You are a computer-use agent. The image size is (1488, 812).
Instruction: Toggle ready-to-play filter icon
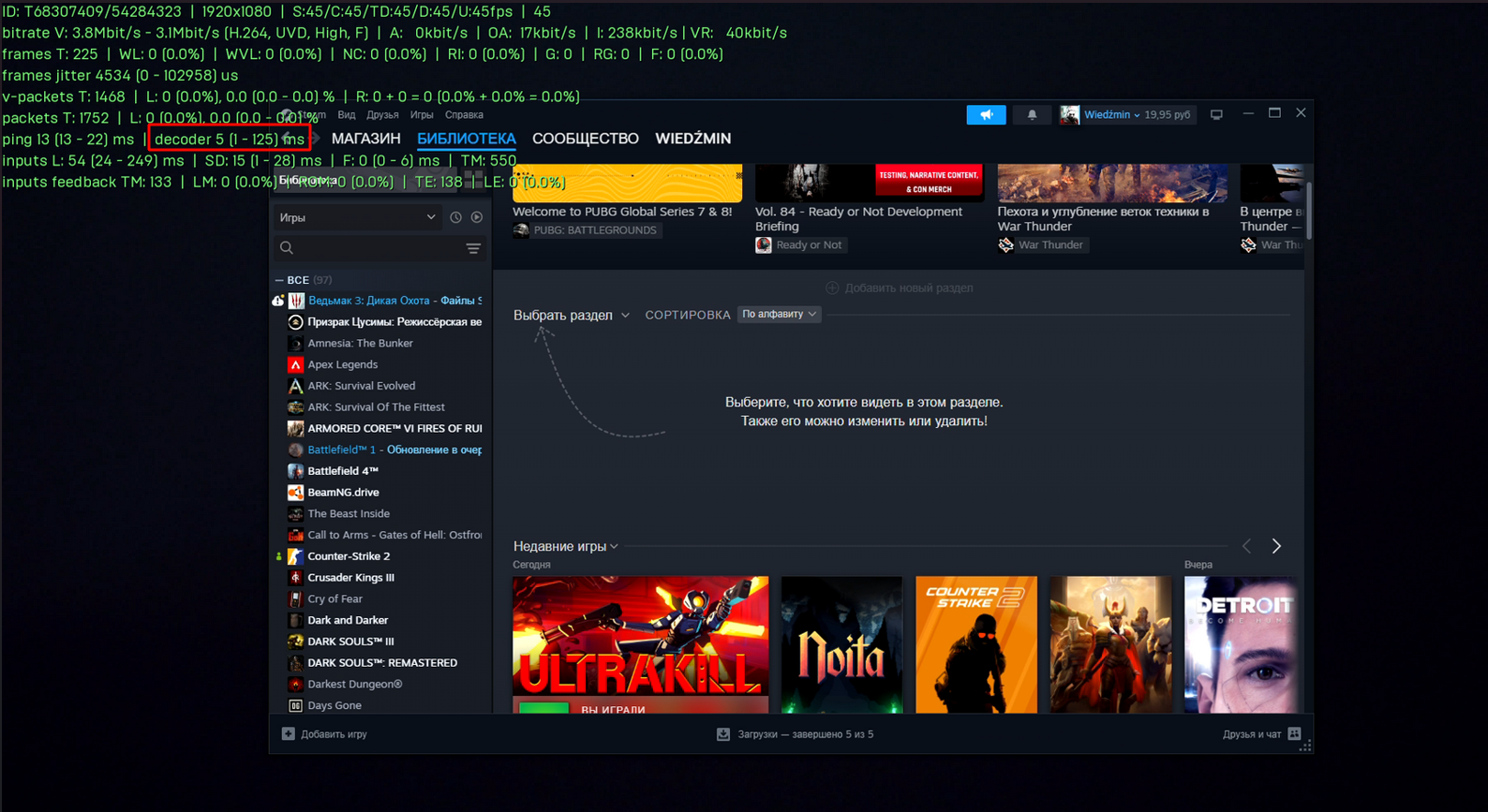coord(477,217)
